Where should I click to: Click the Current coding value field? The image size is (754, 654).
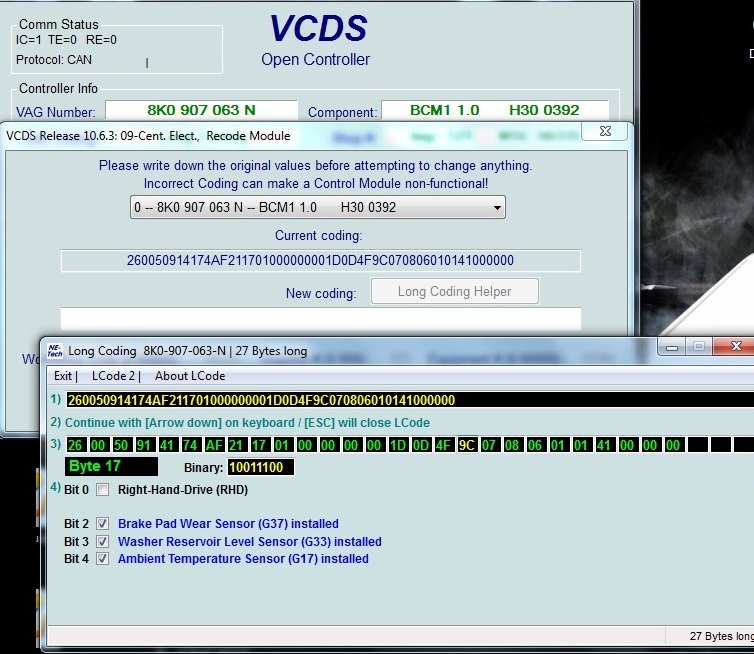321,260
